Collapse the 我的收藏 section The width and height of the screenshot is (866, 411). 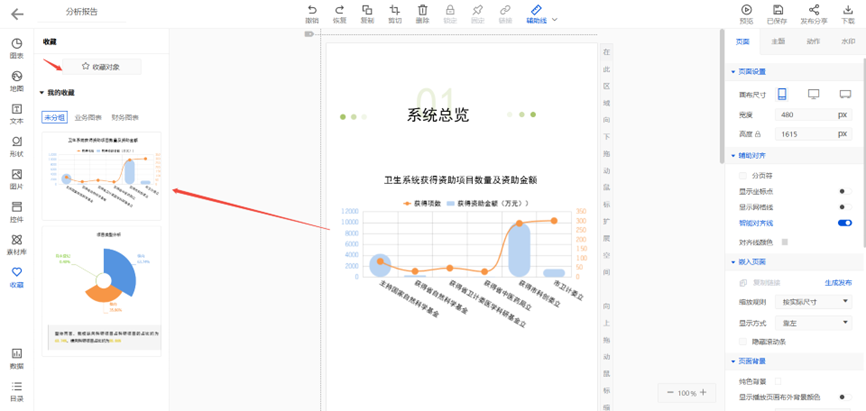[42, 93]
